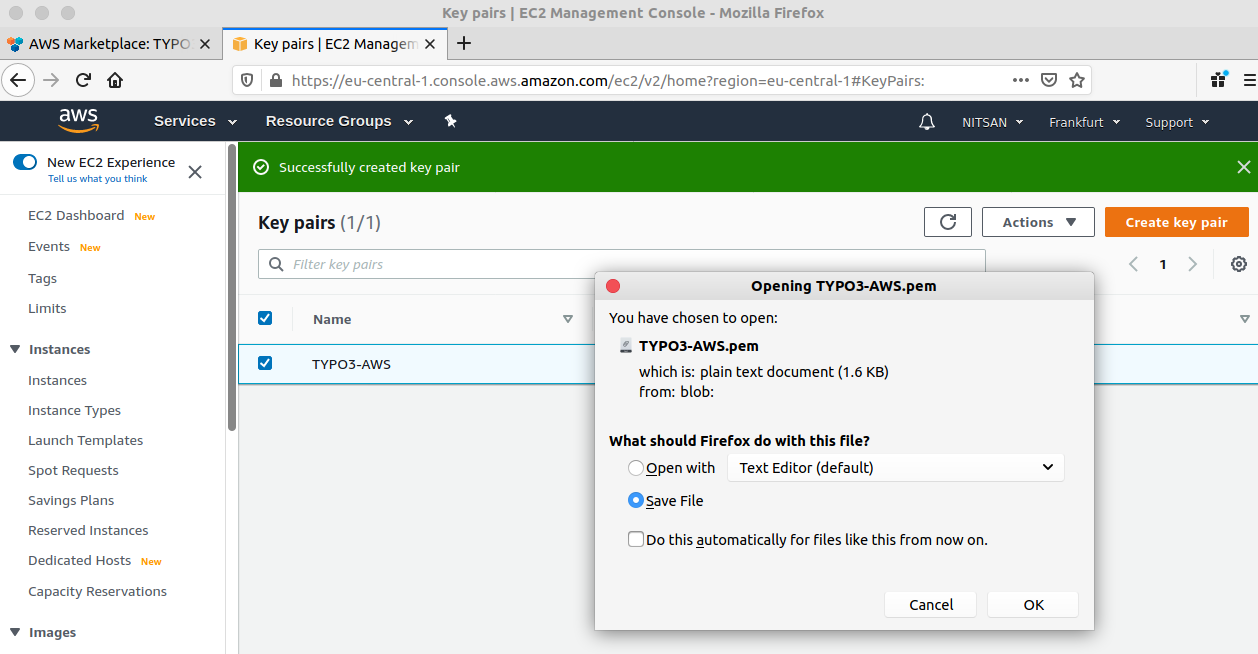This screenshot has width=1258, height=654.
Task: Open Launch Templates in the sidebar
Action: pyautogui.click(x=85, y=440)
